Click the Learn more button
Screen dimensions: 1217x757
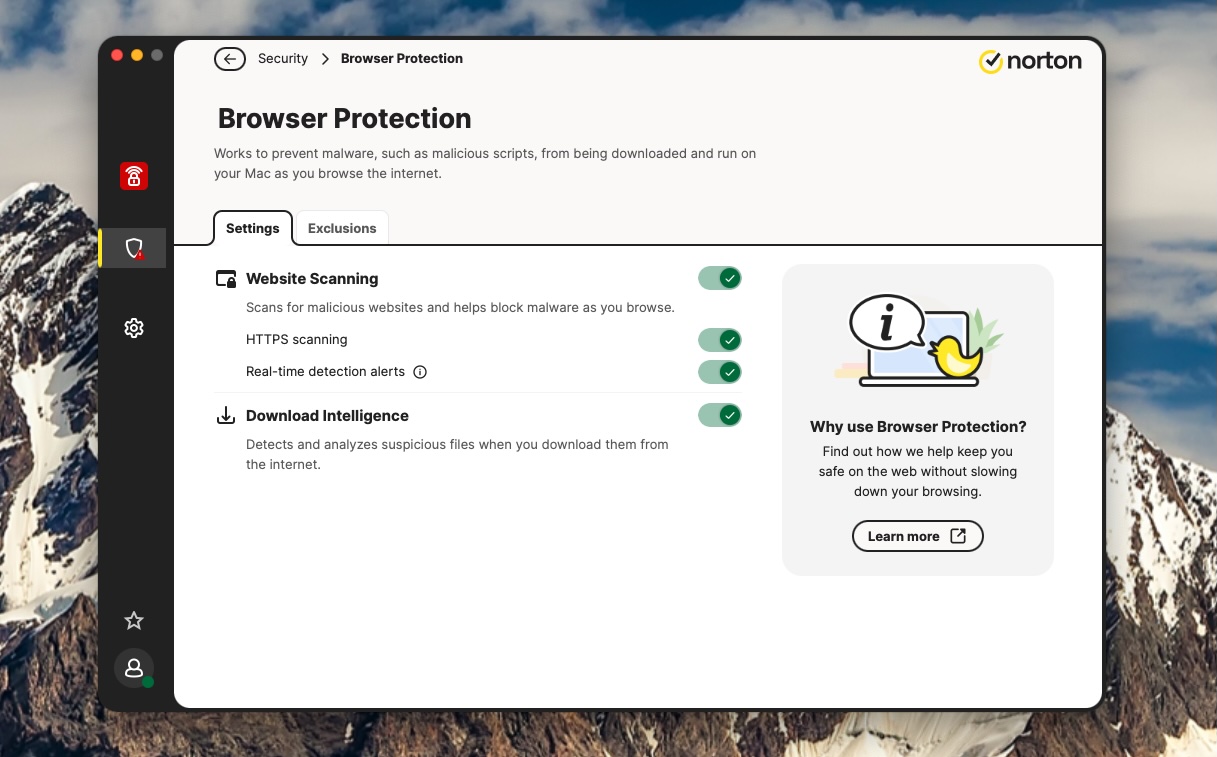916,535
